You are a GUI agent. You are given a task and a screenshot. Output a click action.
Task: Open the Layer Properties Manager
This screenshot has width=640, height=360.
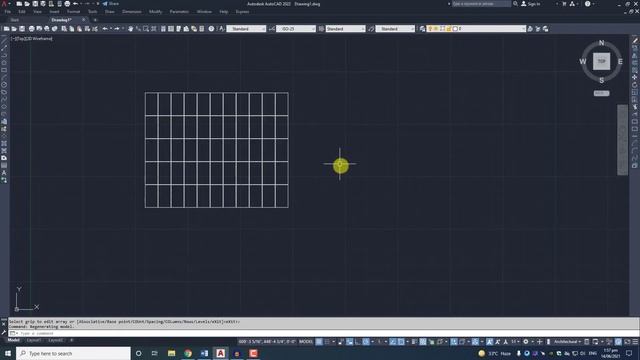point(422,29)
